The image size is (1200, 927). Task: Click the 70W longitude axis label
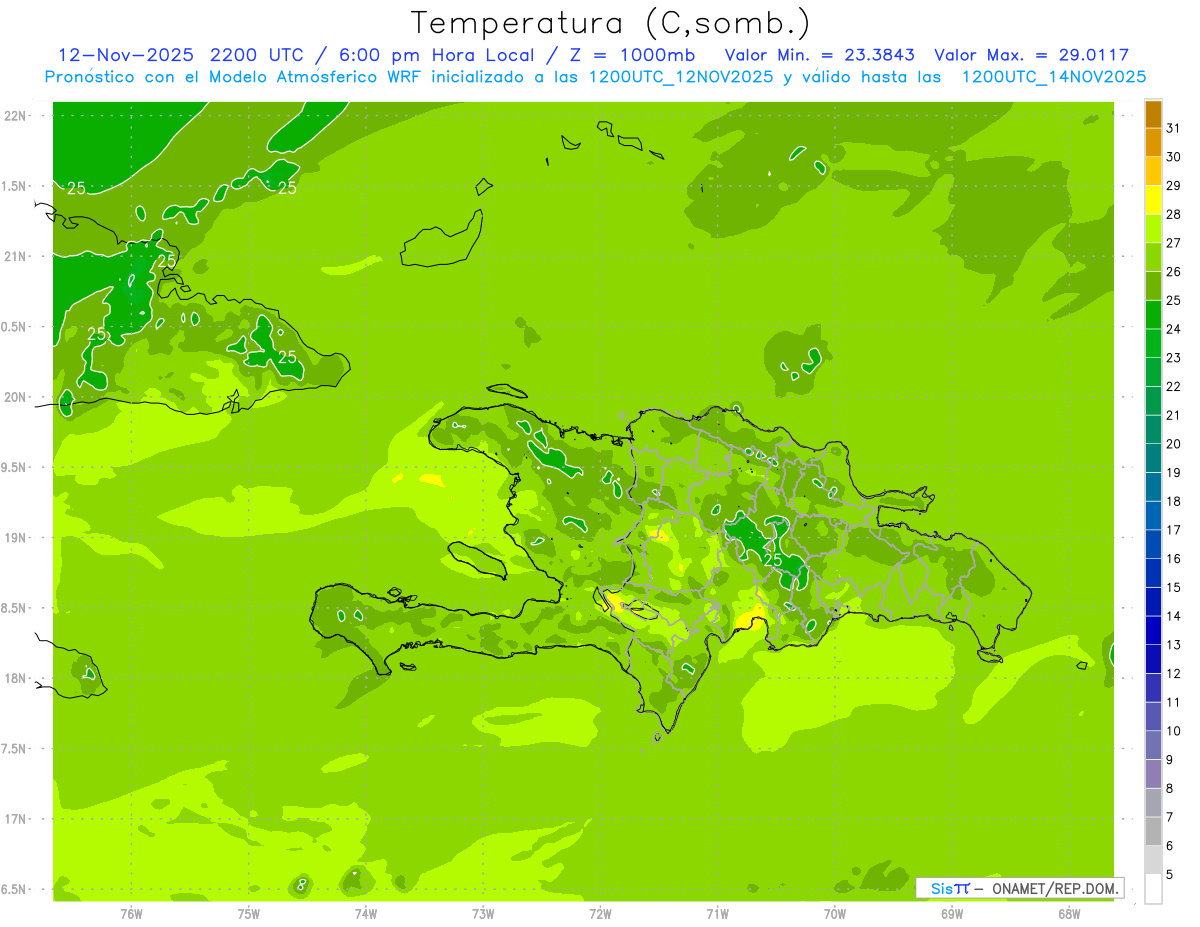tap(835, 913)
